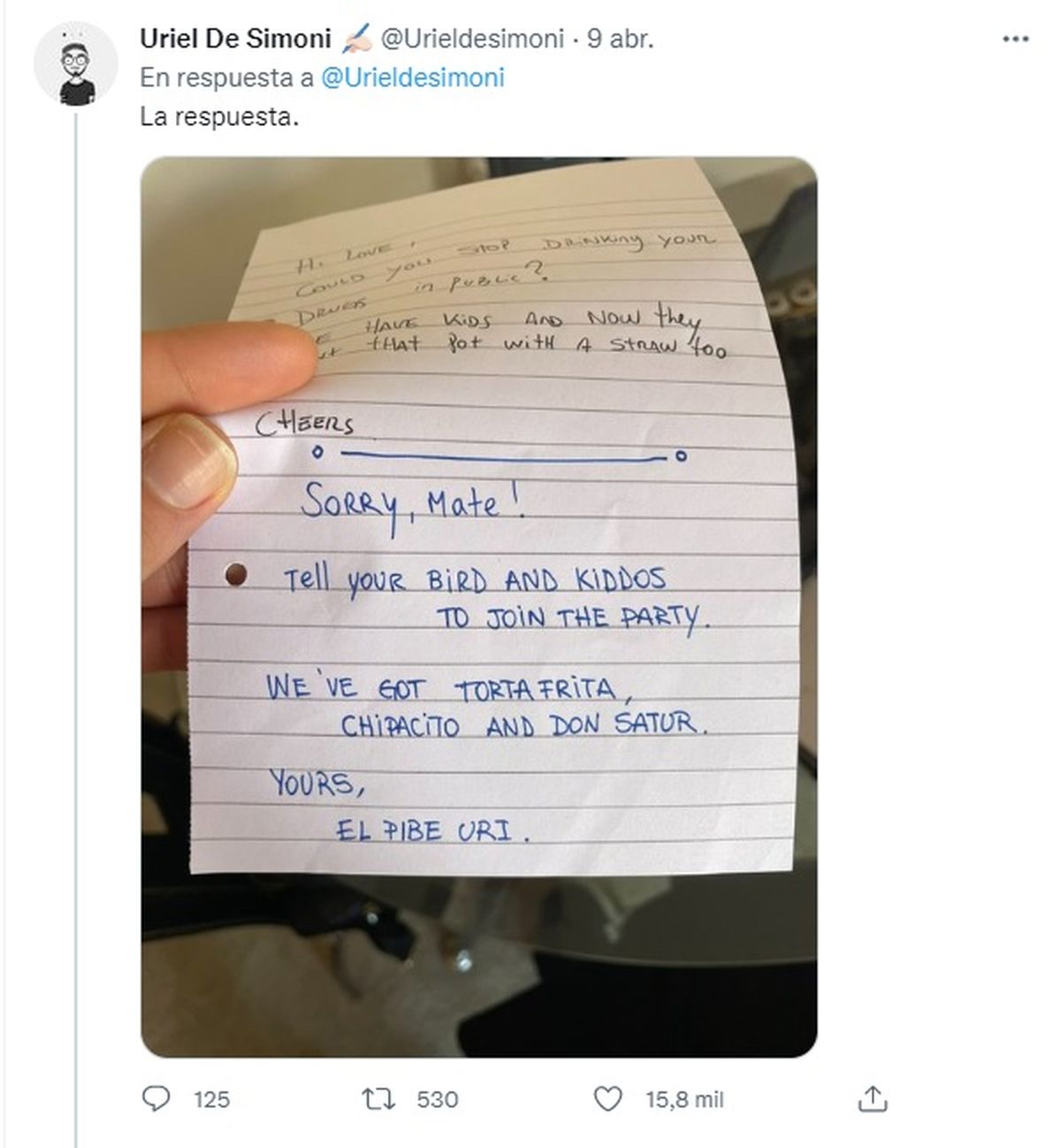Click the Sorry, Mate! handwriting in the photo
Image resolution: width=1061 pixels, height=1148 pixels.
click(x=412, y=504)
